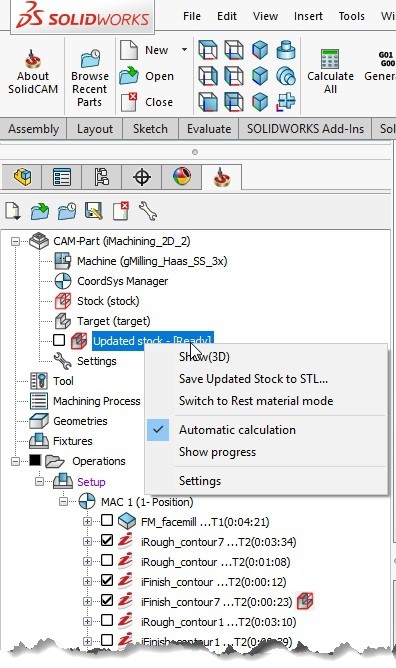
Task: Open the ConfigurationManager tab icon
Action: coord(102,177)
